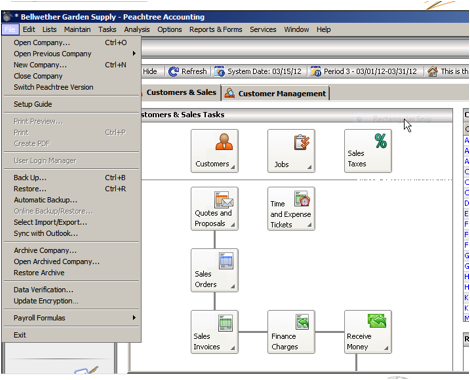Expand the Receive Money dropdown arrow

386,348
